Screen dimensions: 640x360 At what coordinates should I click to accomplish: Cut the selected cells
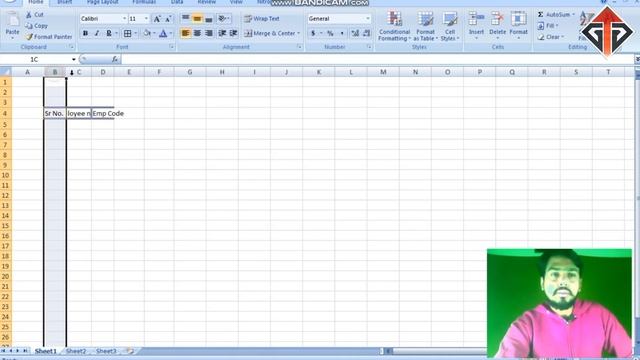pos(34,15)
